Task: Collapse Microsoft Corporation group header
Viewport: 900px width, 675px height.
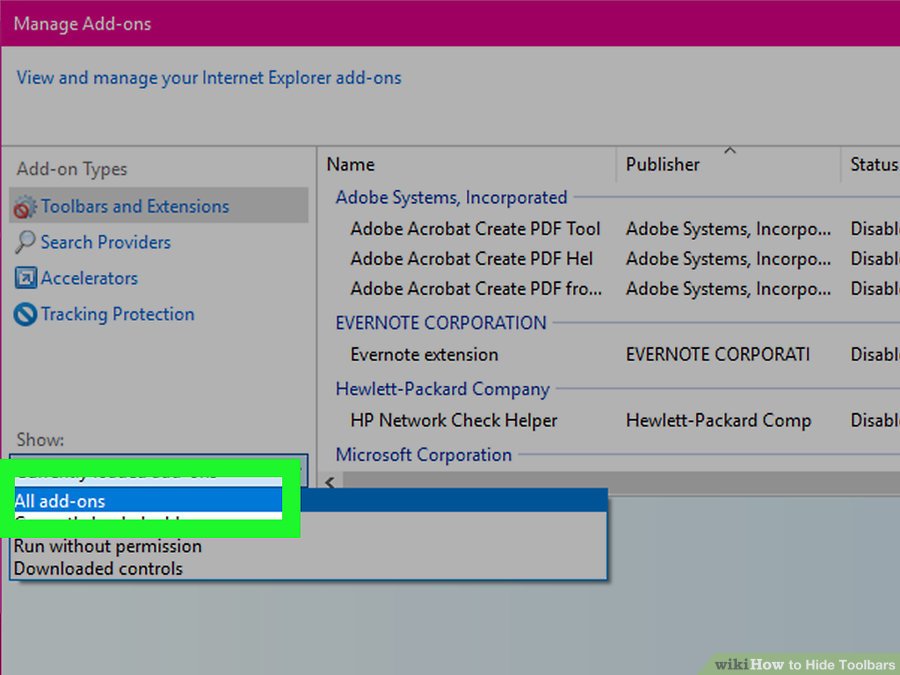Action: pyautogui.click(x=424, y=455)
